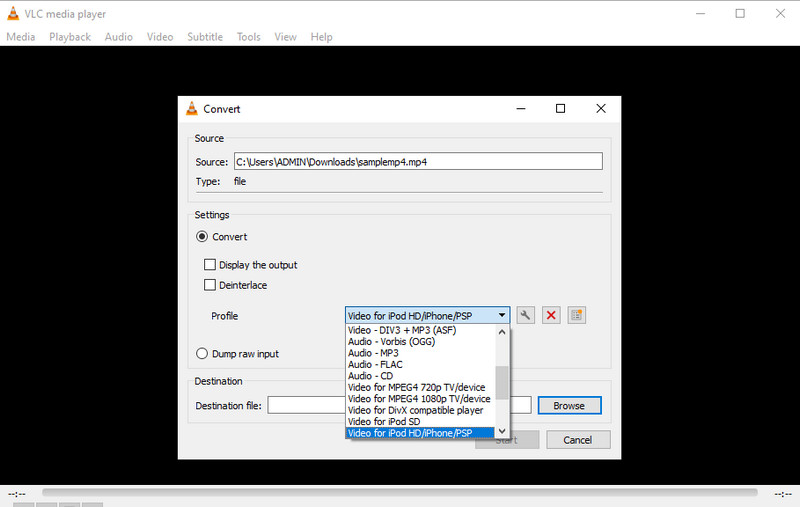Click the VLC cone icon in main title bar

(x=10, y=13)
